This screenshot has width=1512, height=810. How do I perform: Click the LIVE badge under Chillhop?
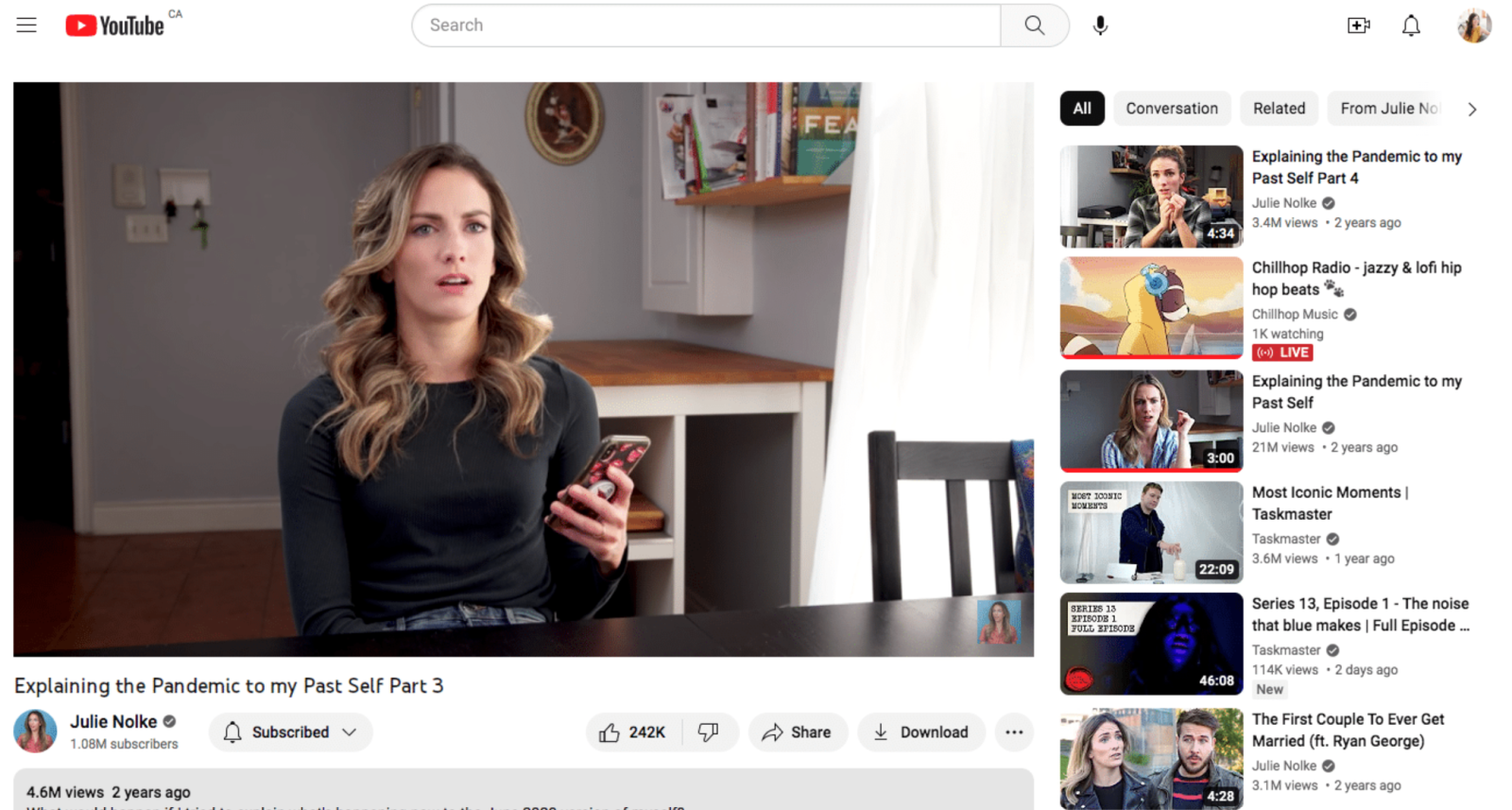[1282, 353]
